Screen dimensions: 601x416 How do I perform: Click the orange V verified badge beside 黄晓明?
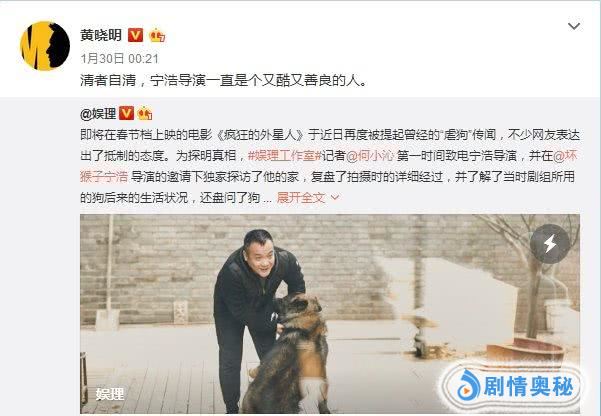[135, 35]
